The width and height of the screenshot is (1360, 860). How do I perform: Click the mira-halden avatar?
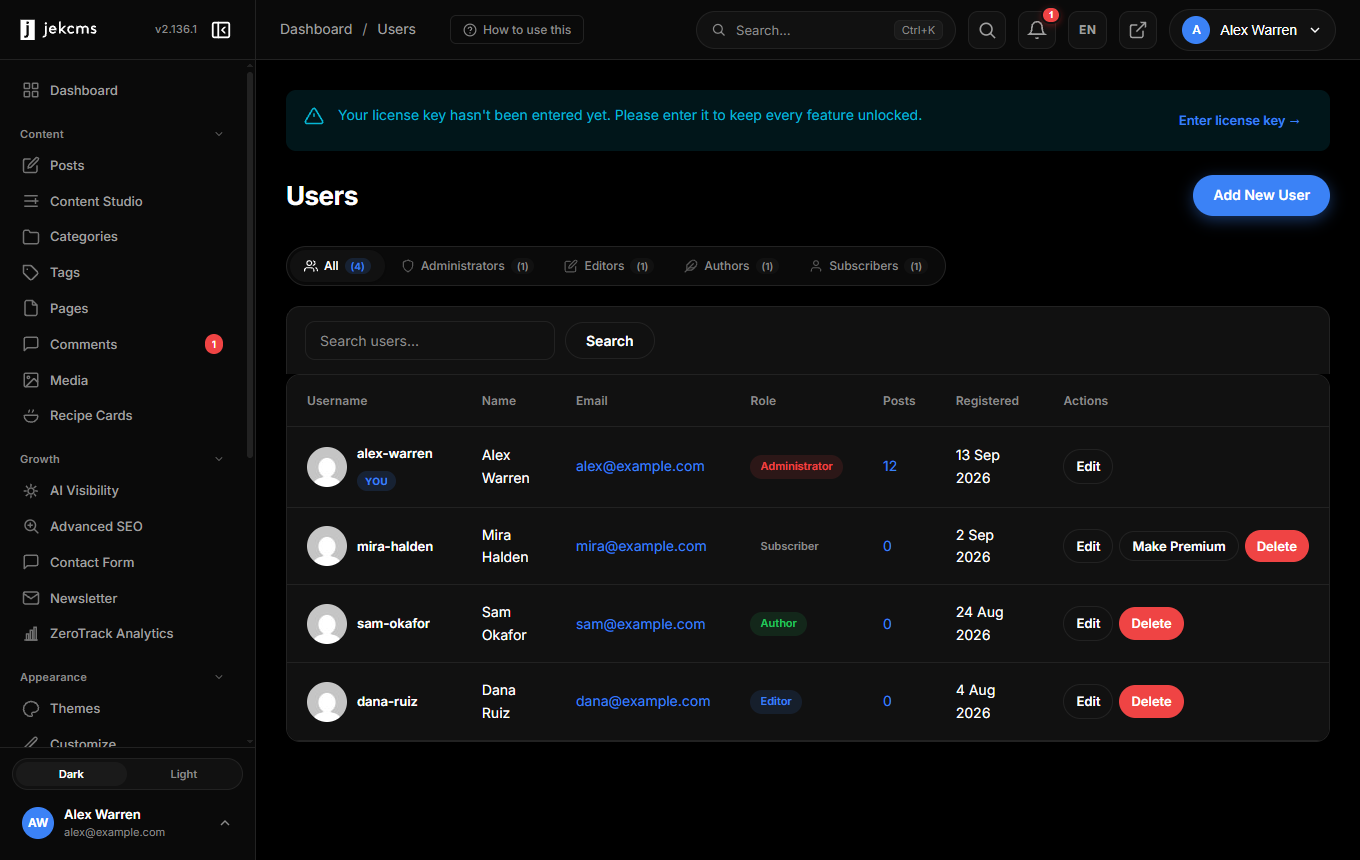click(x=327, y=546)
